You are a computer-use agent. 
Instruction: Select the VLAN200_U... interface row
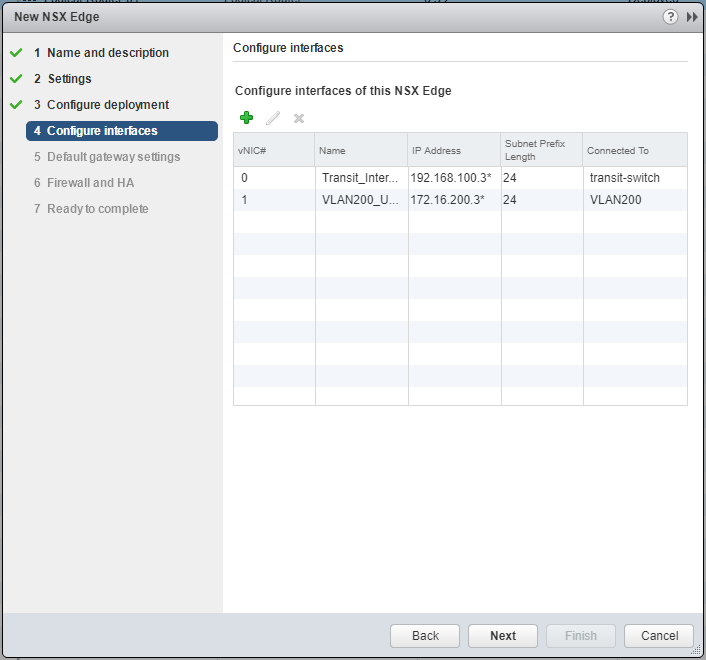360,200
